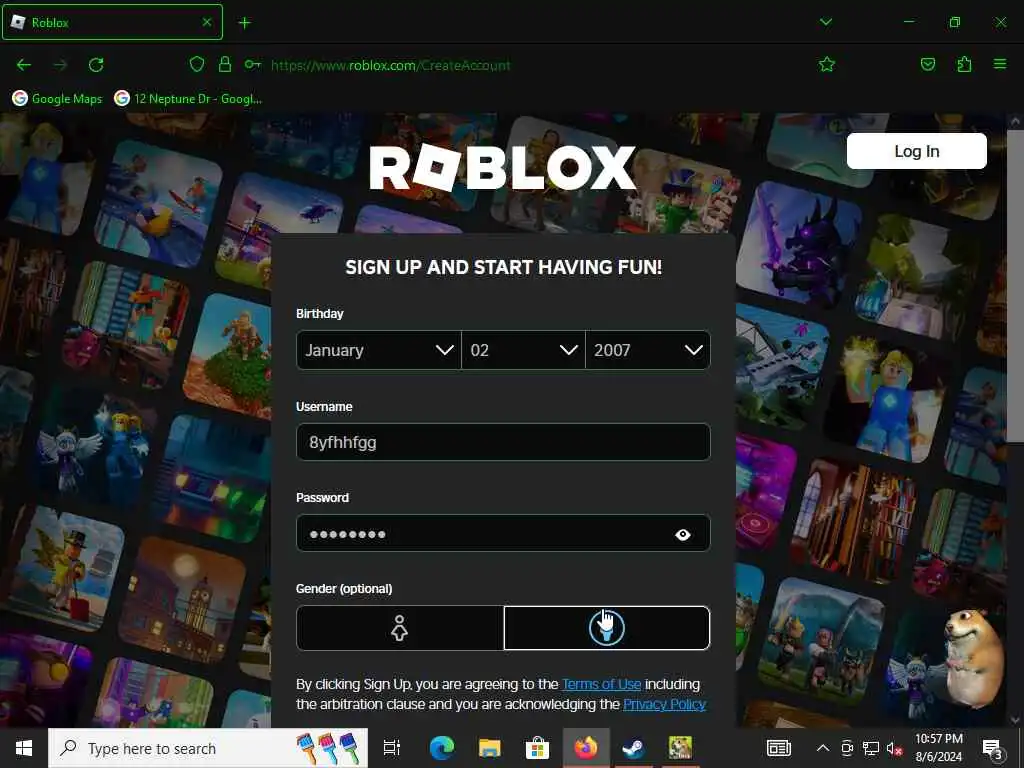The image size is (1024, 768).
Task: Close the Roblox tab
Action: (x=207, y=22)
